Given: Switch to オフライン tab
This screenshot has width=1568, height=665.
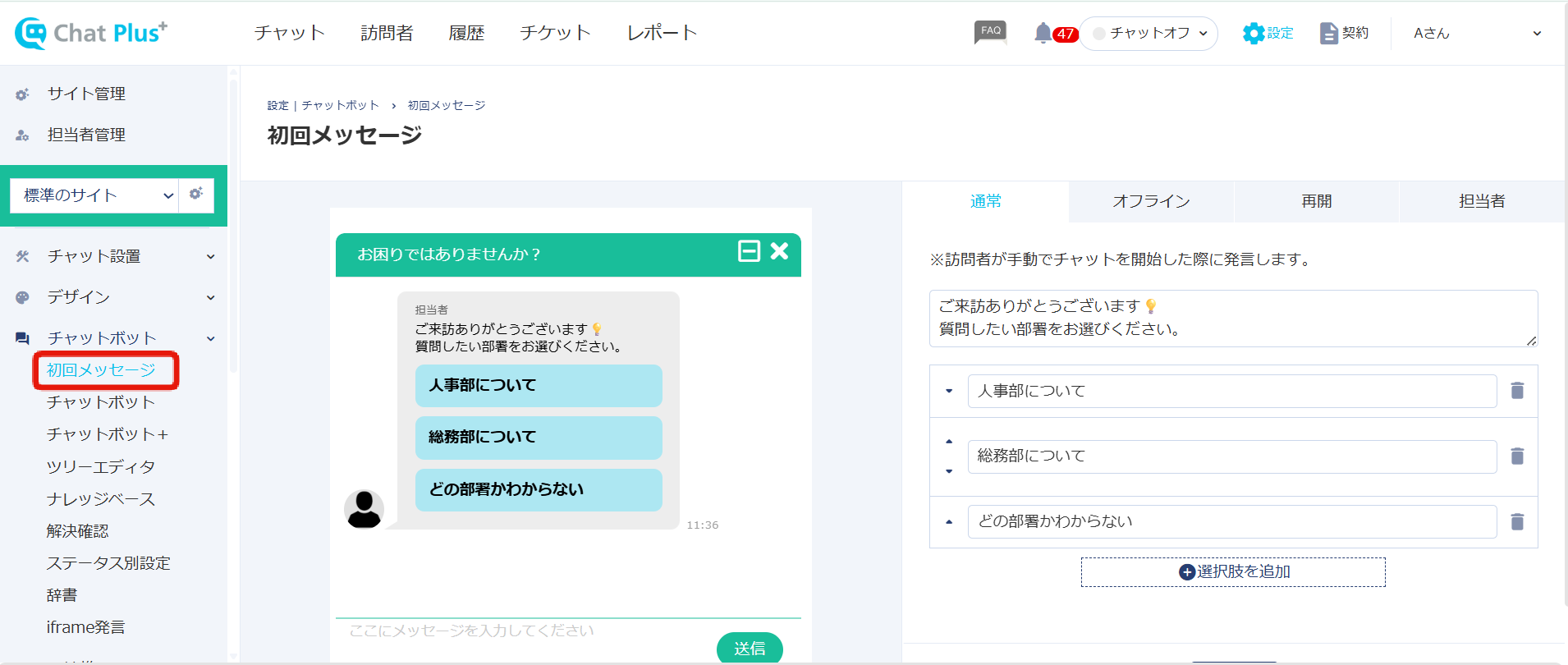Looking at the screenshot, I should click(x=1151, y=201).
